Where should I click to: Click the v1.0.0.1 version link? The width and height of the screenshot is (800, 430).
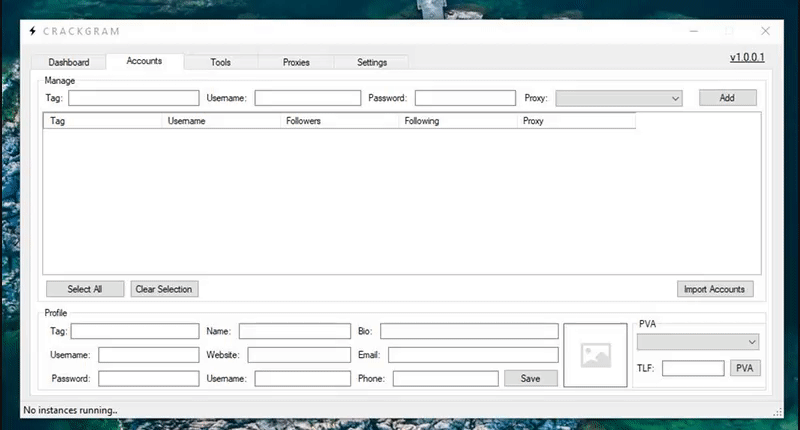click(x=747, y=57)
